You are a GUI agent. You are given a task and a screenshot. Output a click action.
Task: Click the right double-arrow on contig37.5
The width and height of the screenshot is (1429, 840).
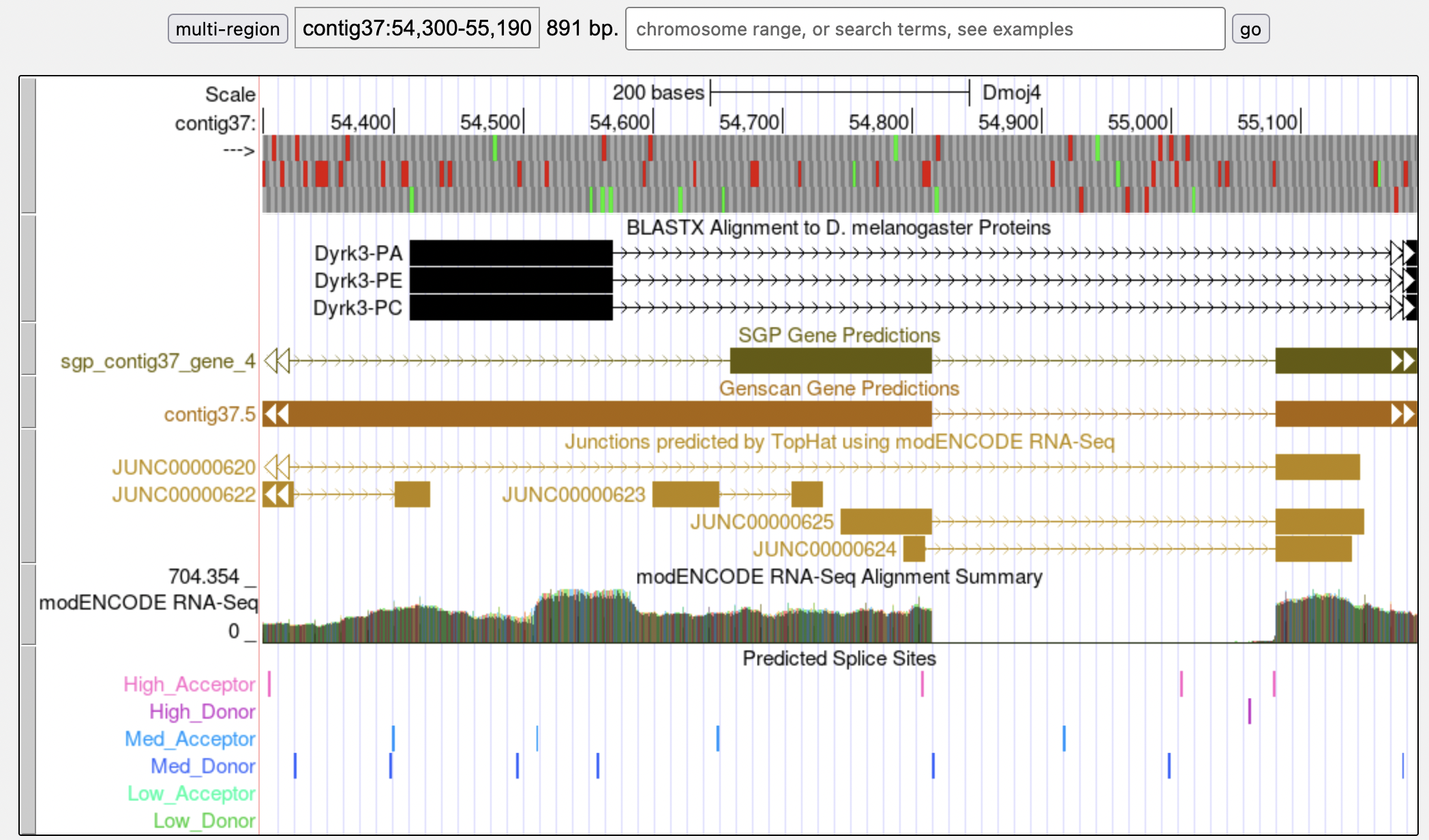coord(1404,414)
